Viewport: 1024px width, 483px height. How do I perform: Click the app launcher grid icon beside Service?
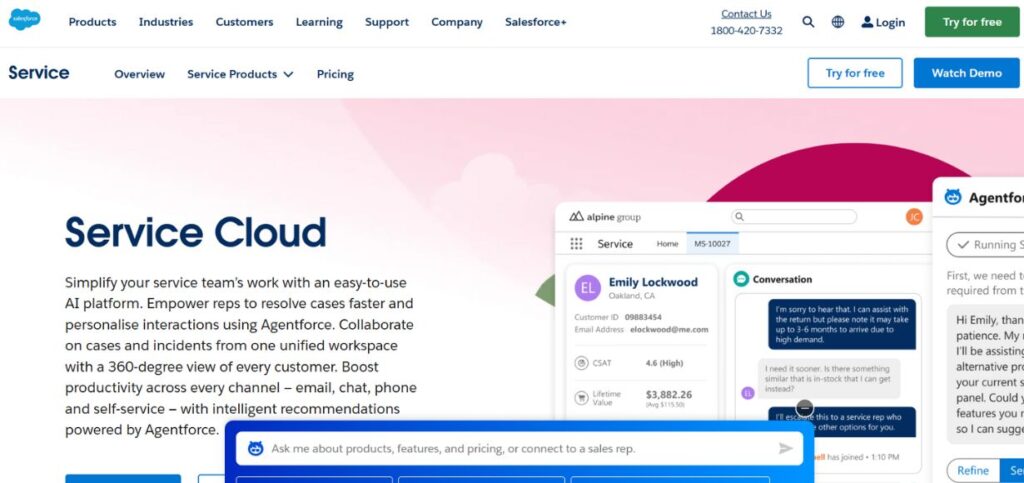pos(576,244)
